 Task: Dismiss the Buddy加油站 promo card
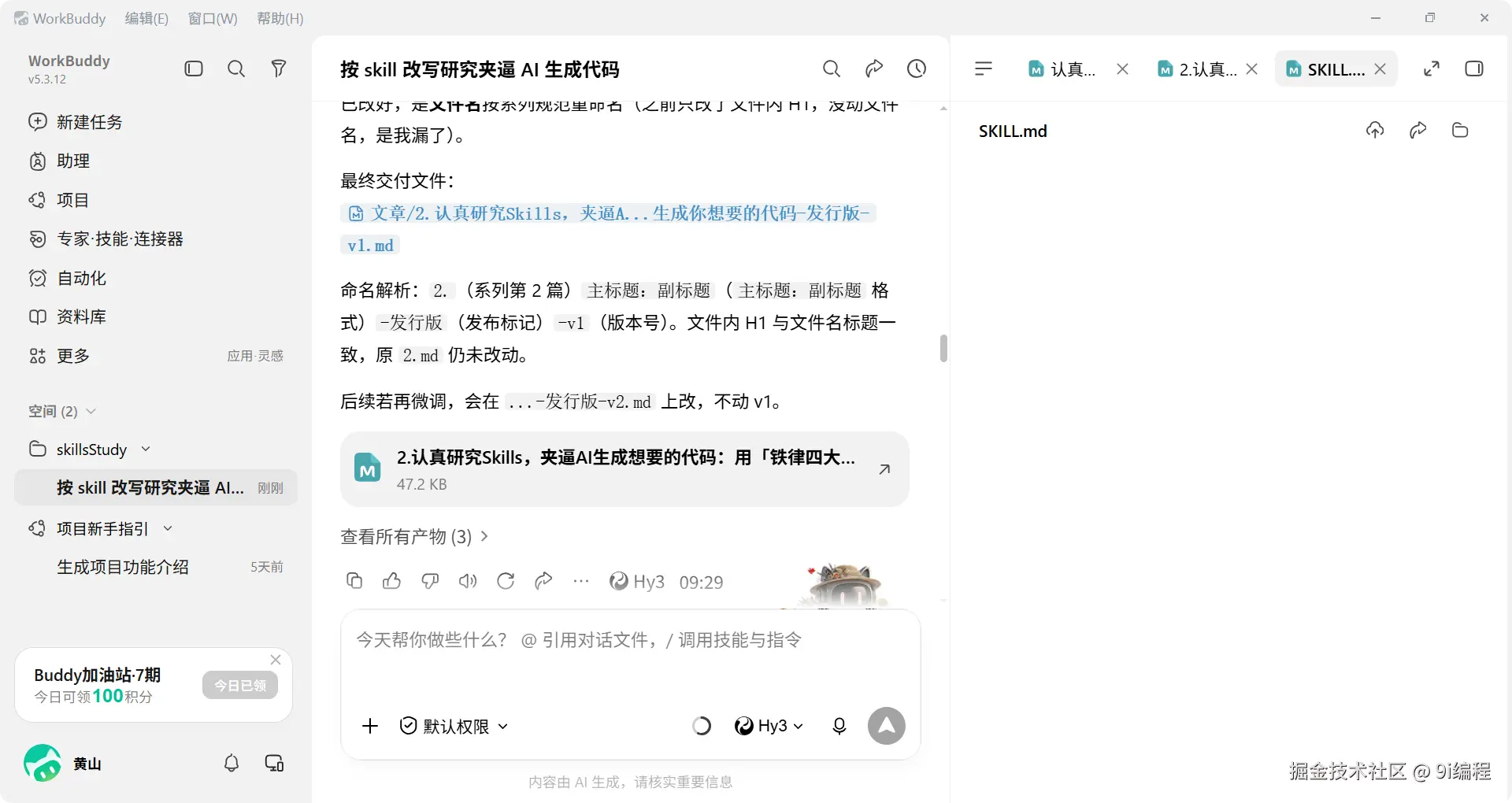coord(276,660)
